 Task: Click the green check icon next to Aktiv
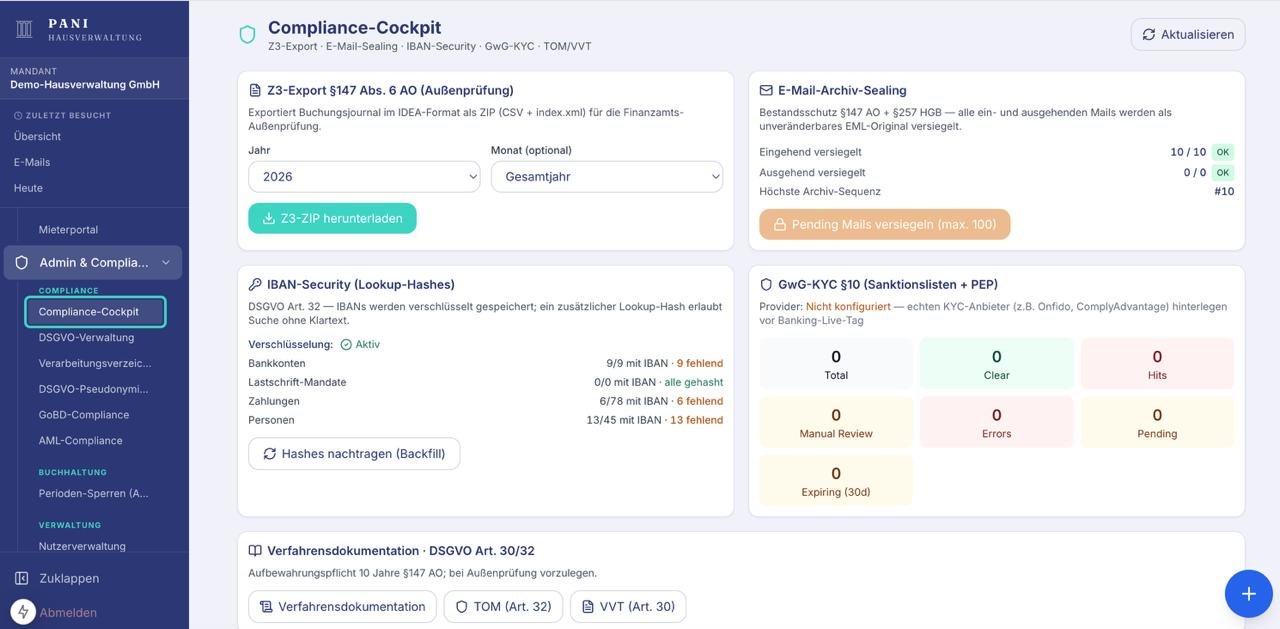[x=346, y=344]
